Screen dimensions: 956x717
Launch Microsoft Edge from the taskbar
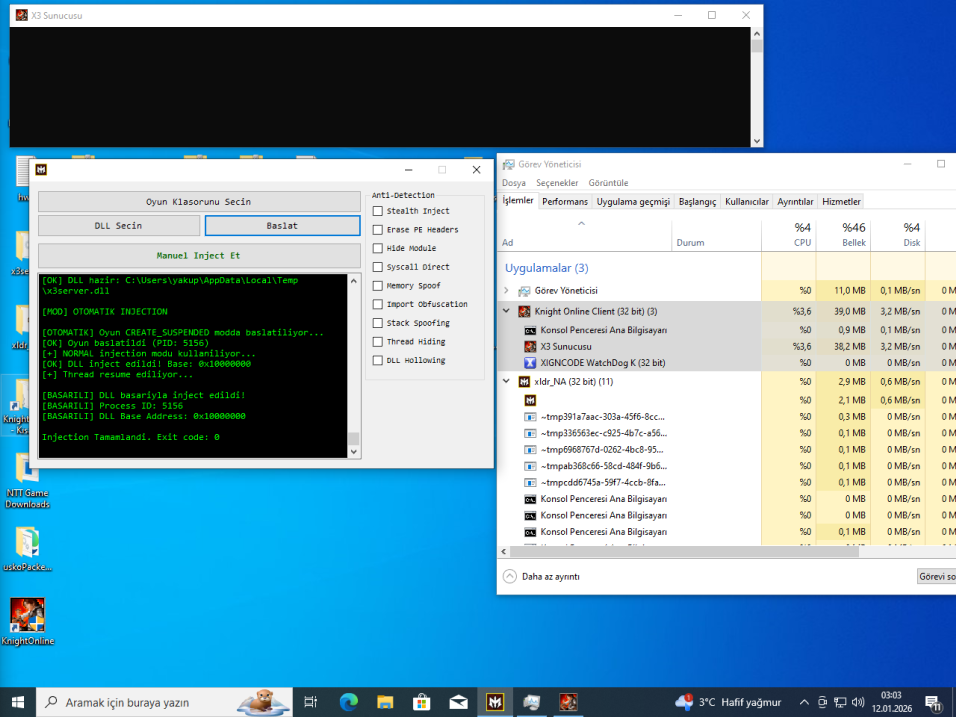[x=349, y=702]
